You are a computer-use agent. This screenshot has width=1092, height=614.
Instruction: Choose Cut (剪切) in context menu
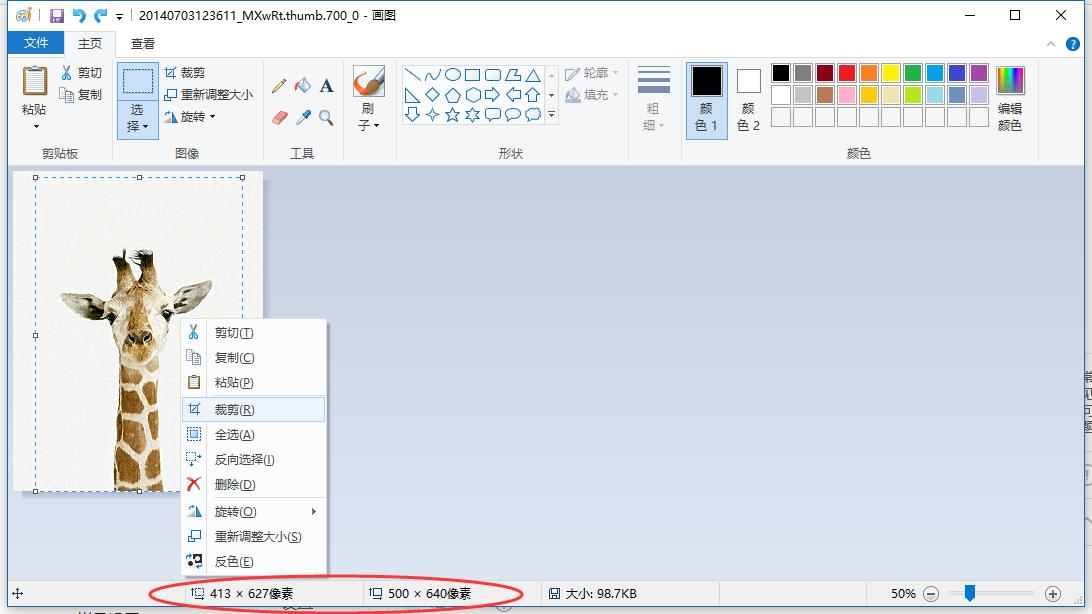(x=254, y=333)
